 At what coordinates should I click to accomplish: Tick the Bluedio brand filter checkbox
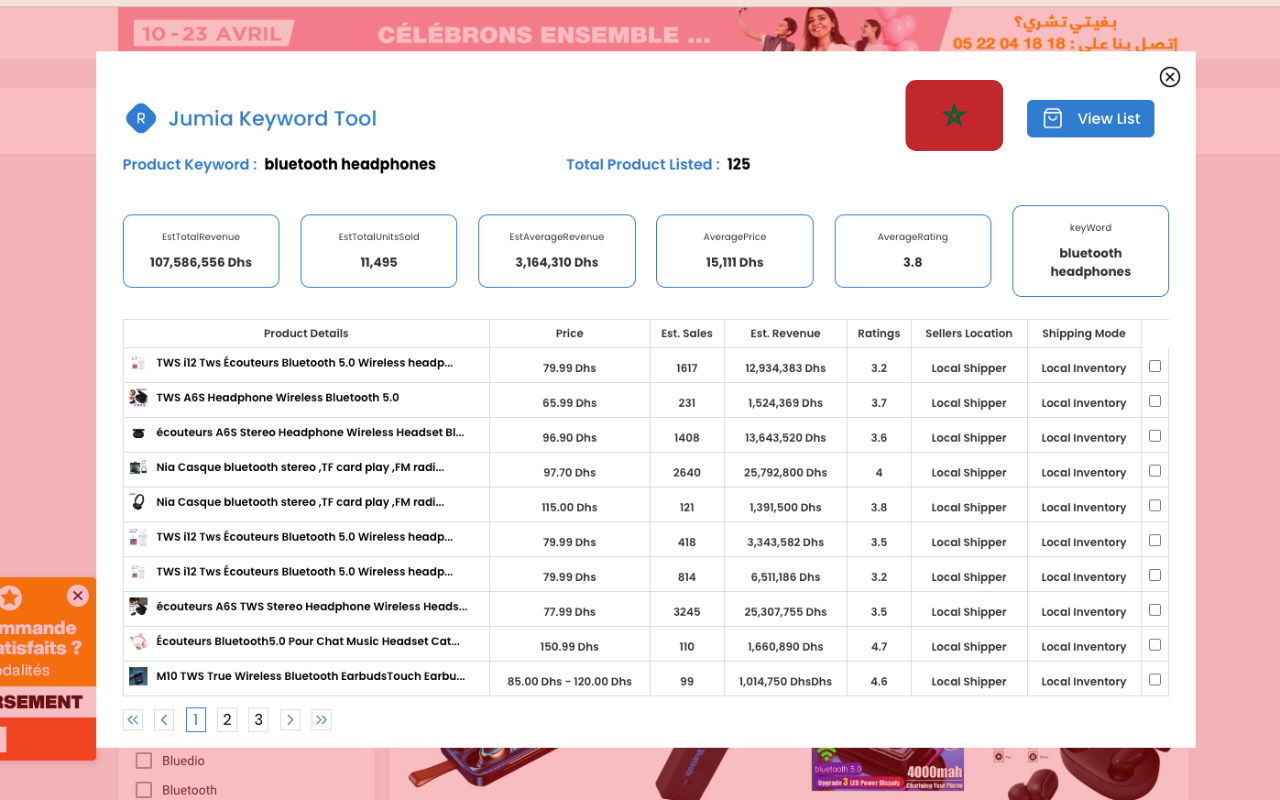tap(144, 761)
